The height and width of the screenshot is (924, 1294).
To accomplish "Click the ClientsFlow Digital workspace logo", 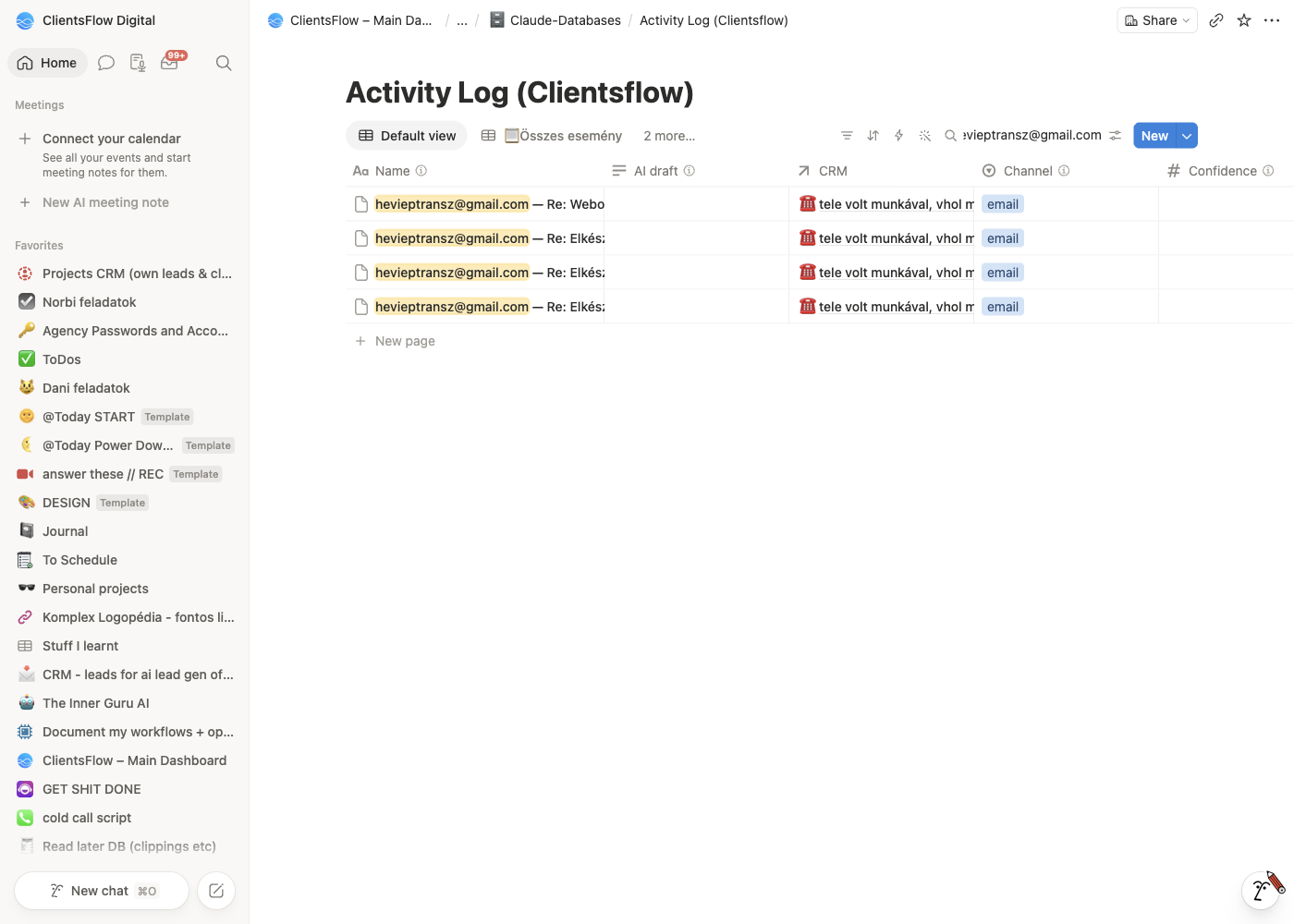I will click(x=25, y=20).
